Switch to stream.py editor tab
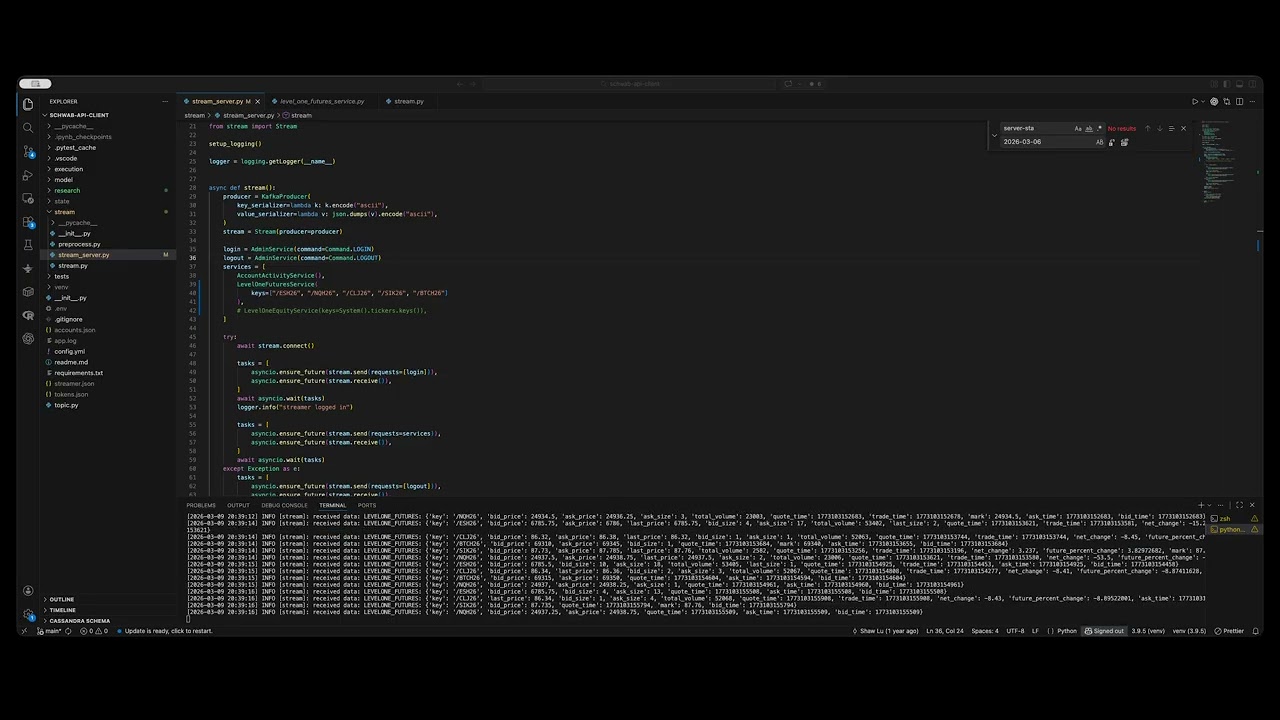 coord(409,101)
